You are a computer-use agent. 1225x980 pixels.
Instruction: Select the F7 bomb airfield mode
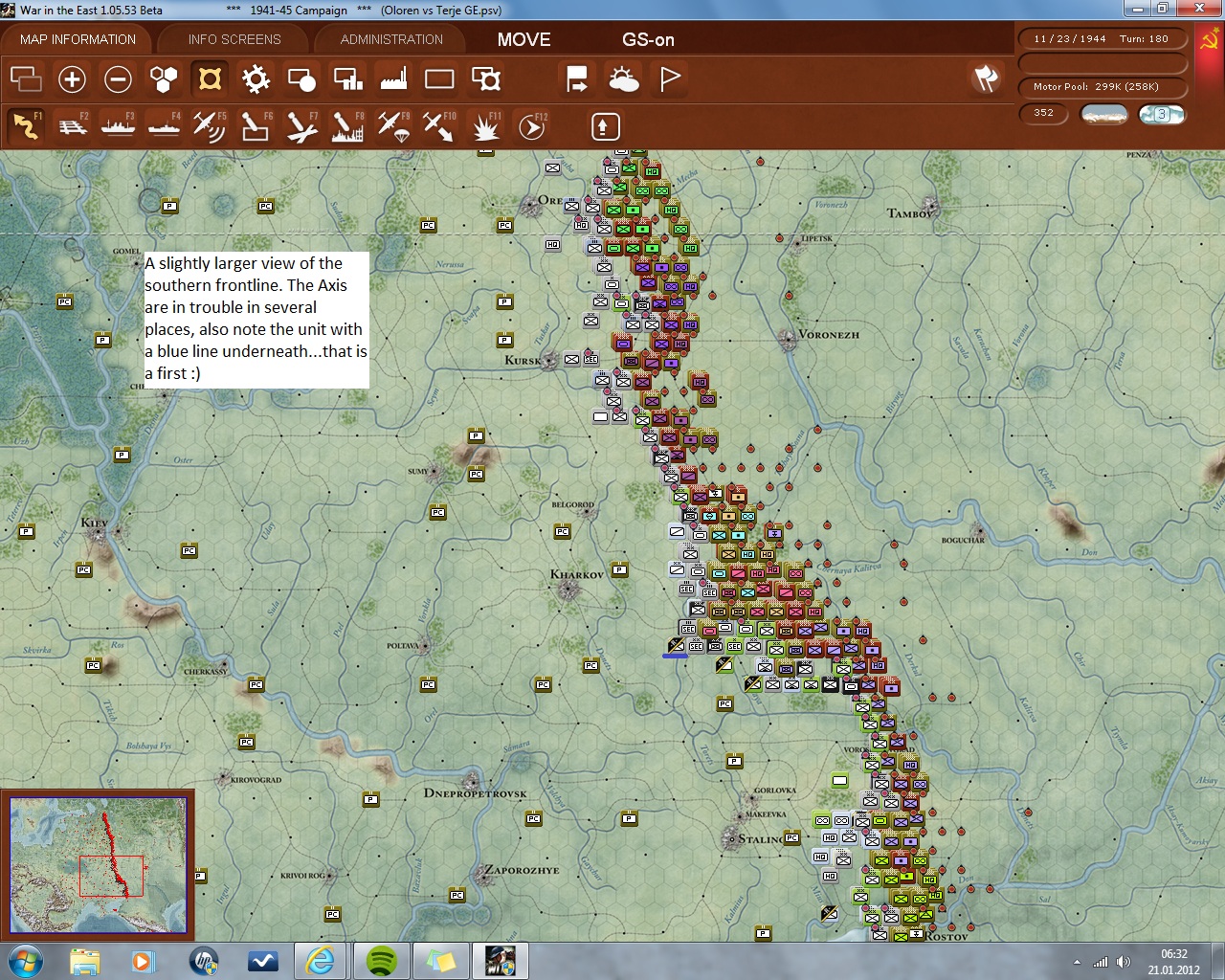click(x=301, y=125)
